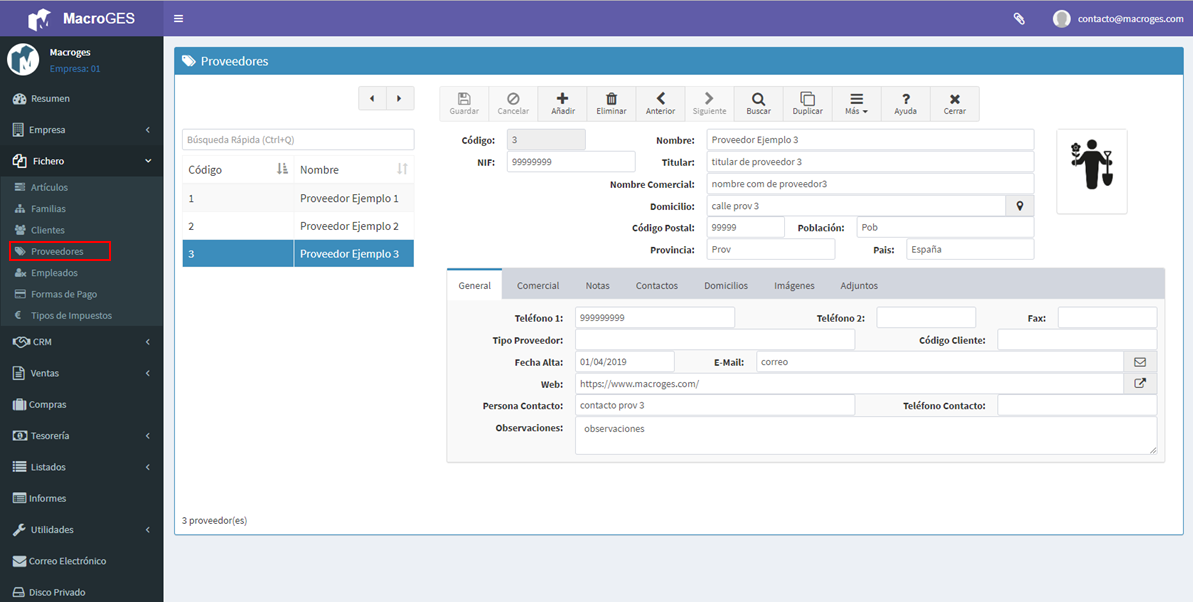Select Proveedor Ejemplo 3 row in the list

click(298, 253)
